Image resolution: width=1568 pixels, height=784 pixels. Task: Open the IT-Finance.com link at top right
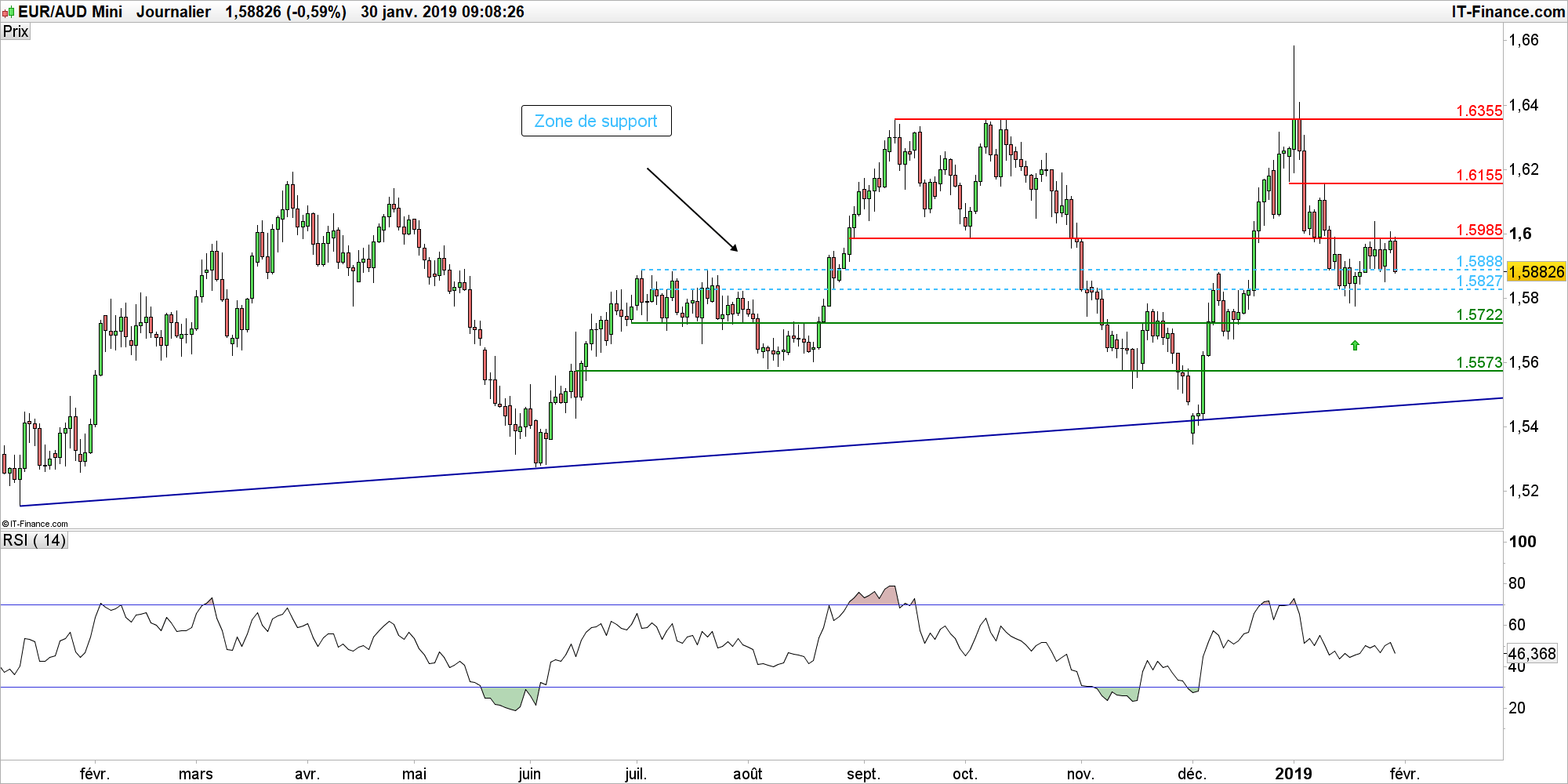(x=1508, y=12)
